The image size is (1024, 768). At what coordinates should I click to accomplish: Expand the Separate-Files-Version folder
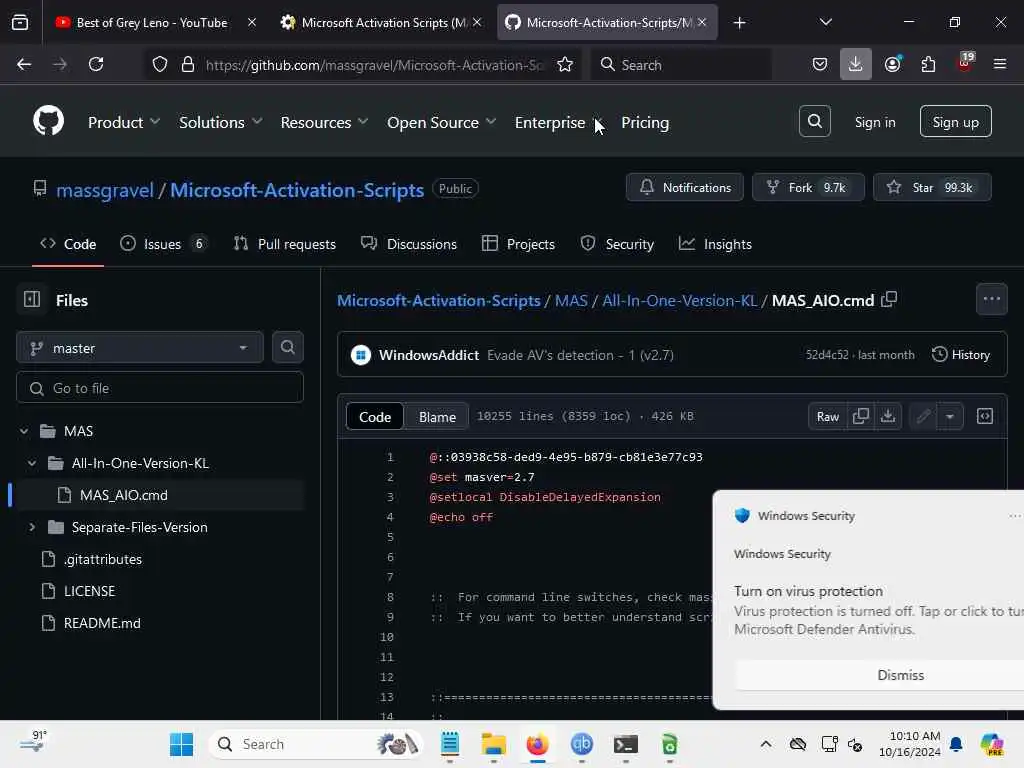tap(32, 527)
